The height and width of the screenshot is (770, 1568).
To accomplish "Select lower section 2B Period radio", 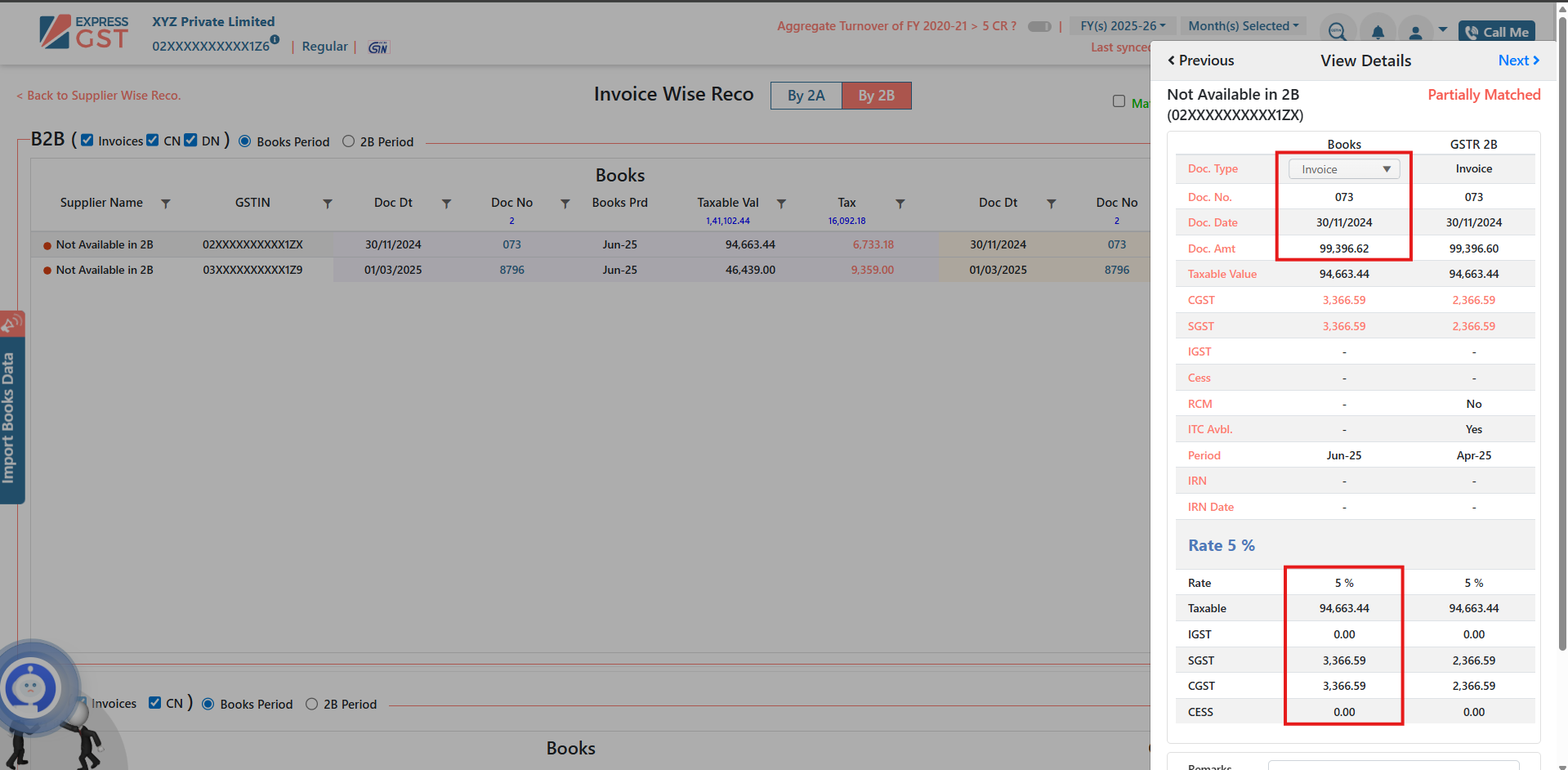I will (311, 704).
